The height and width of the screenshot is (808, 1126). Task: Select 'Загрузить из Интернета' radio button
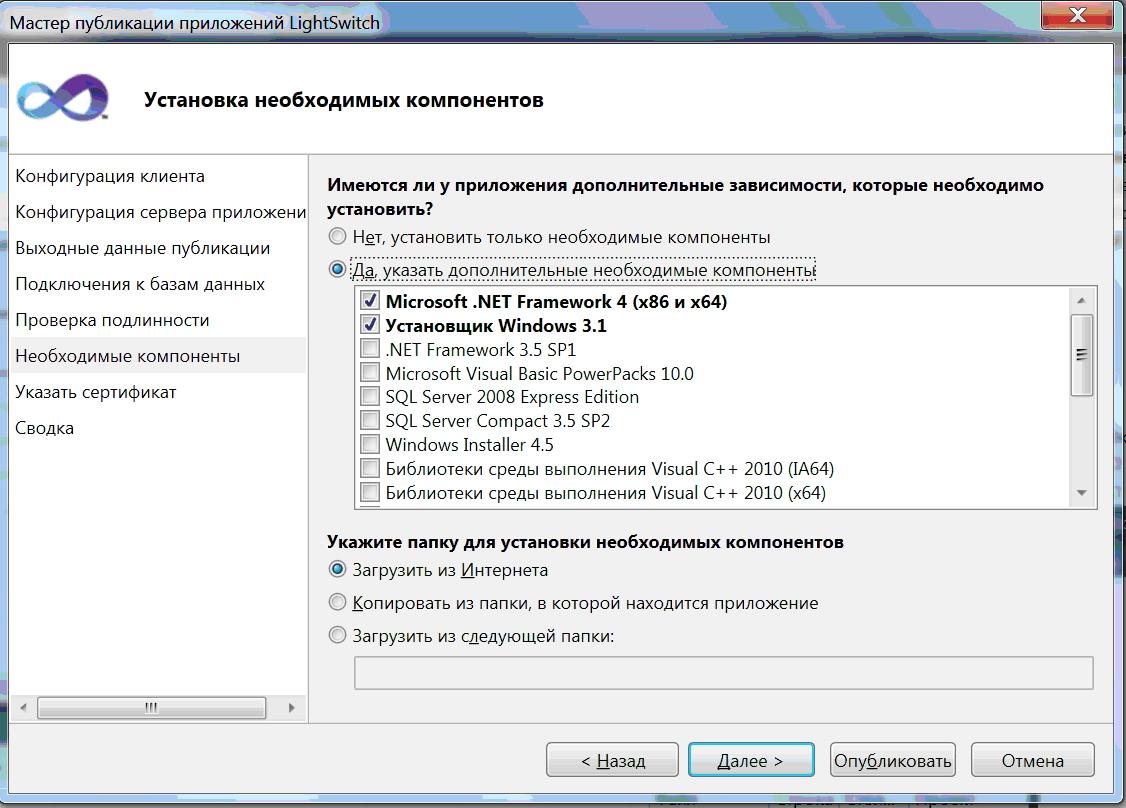click(337, 570)
